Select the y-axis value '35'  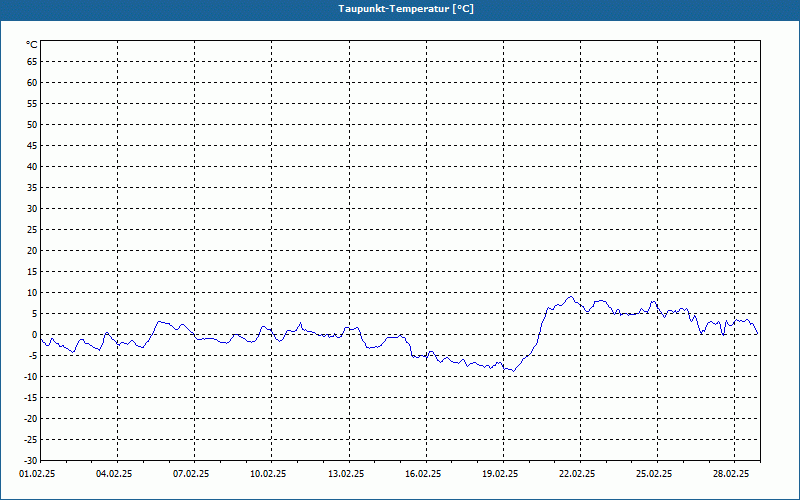(32, 188)
